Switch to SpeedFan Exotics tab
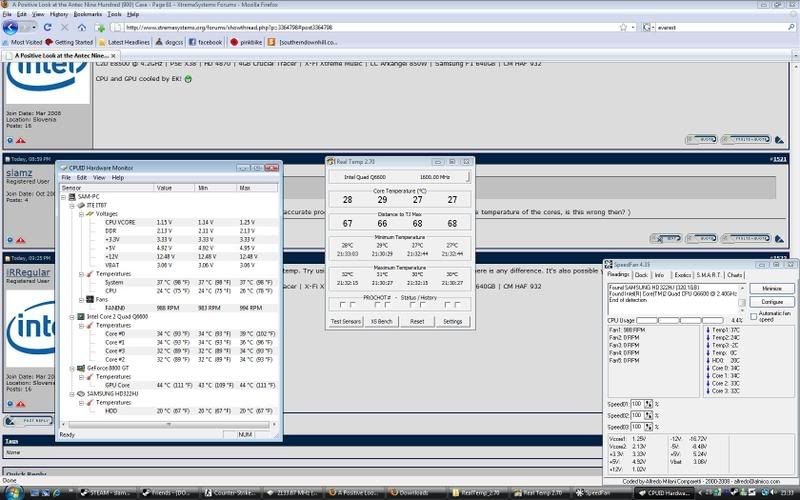The width and height of the screenshot is (800, 500). [683, 275]
